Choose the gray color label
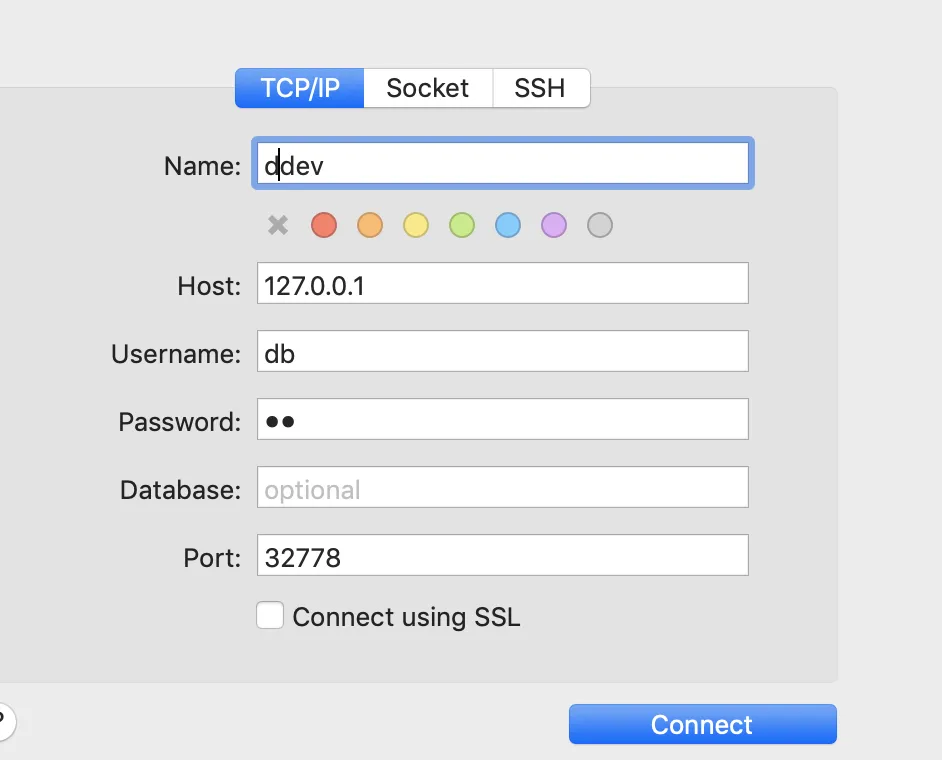942x760 pixels. coord(600,225)
